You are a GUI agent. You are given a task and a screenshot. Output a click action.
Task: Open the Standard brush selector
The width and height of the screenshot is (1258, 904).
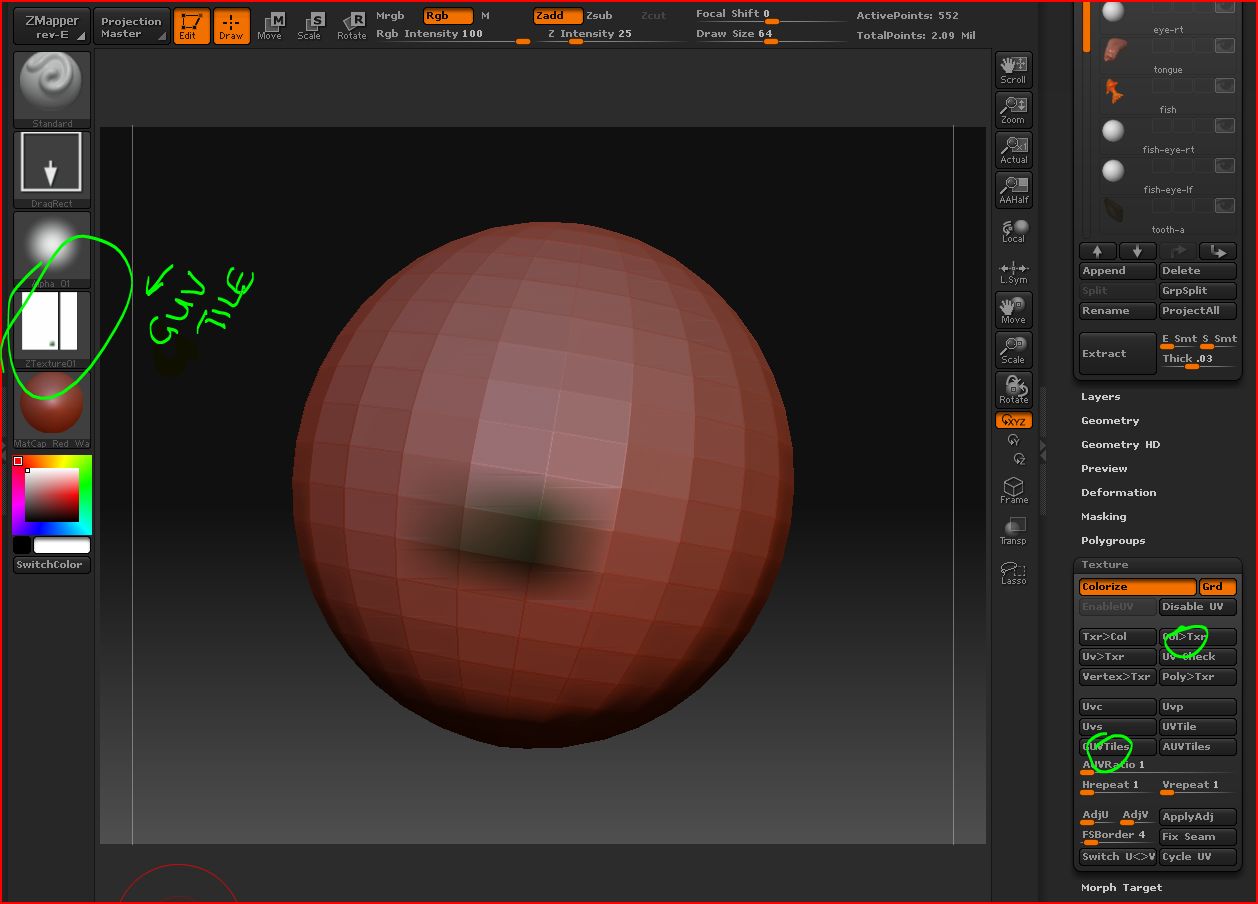tap(52, 90)
